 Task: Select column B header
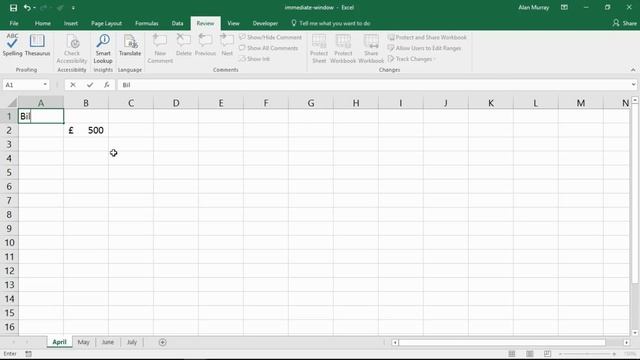(x=86, y=103)
